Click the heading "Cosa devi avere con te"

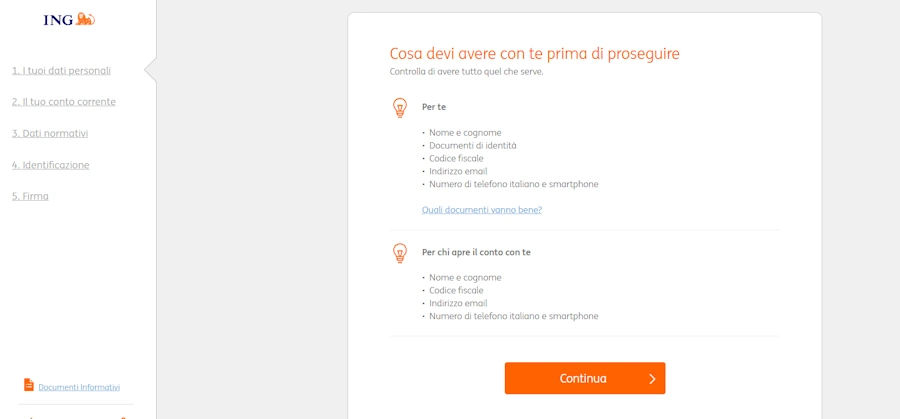click(534, 54)
